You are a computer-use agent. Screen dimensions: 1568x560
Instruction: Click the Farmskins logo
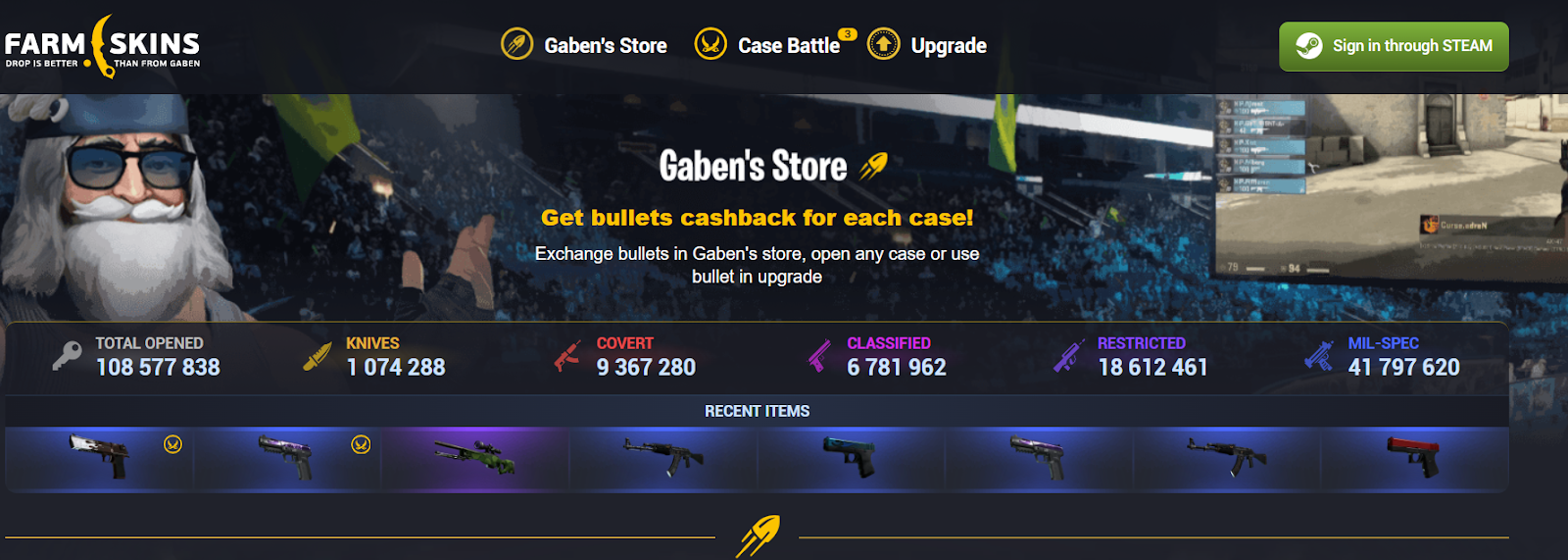click(102, 46)
